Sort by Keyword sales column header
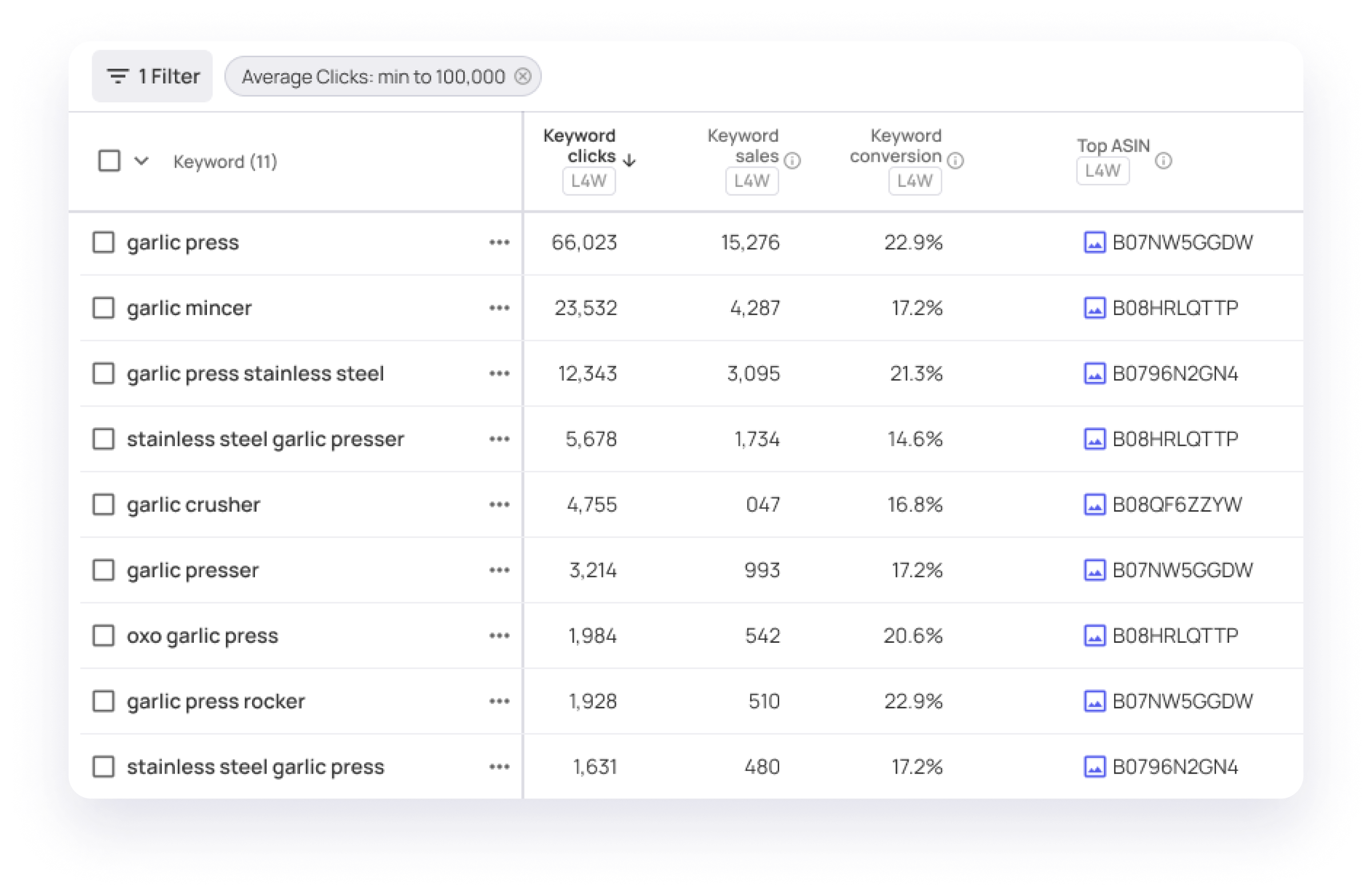The height and width of the screenshot is (895, 1372). (x=743, y=146)
